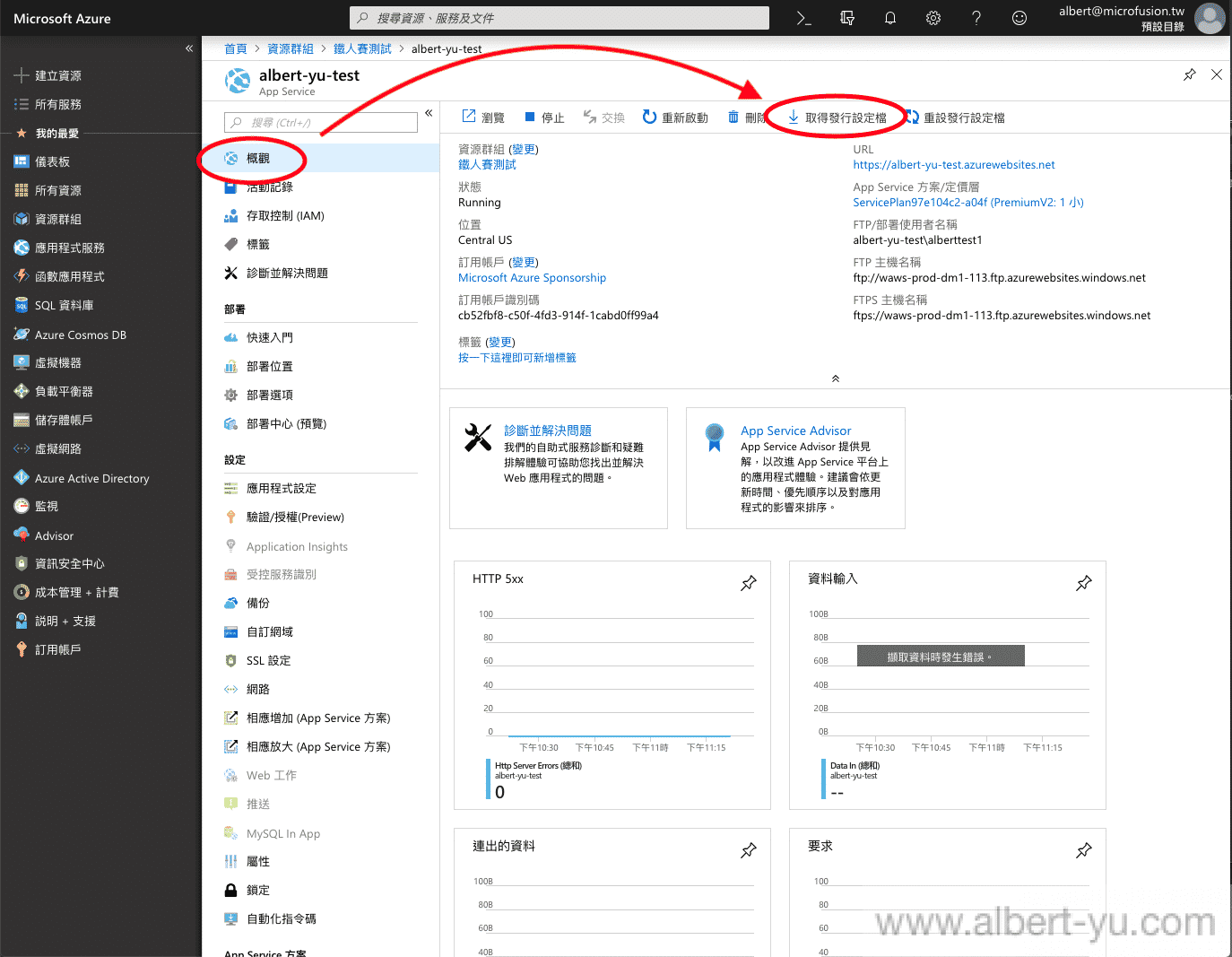Screen dimensions: 1232x957
Task: Click 取得發行設定檔 download button
Action: pos(837,117)
